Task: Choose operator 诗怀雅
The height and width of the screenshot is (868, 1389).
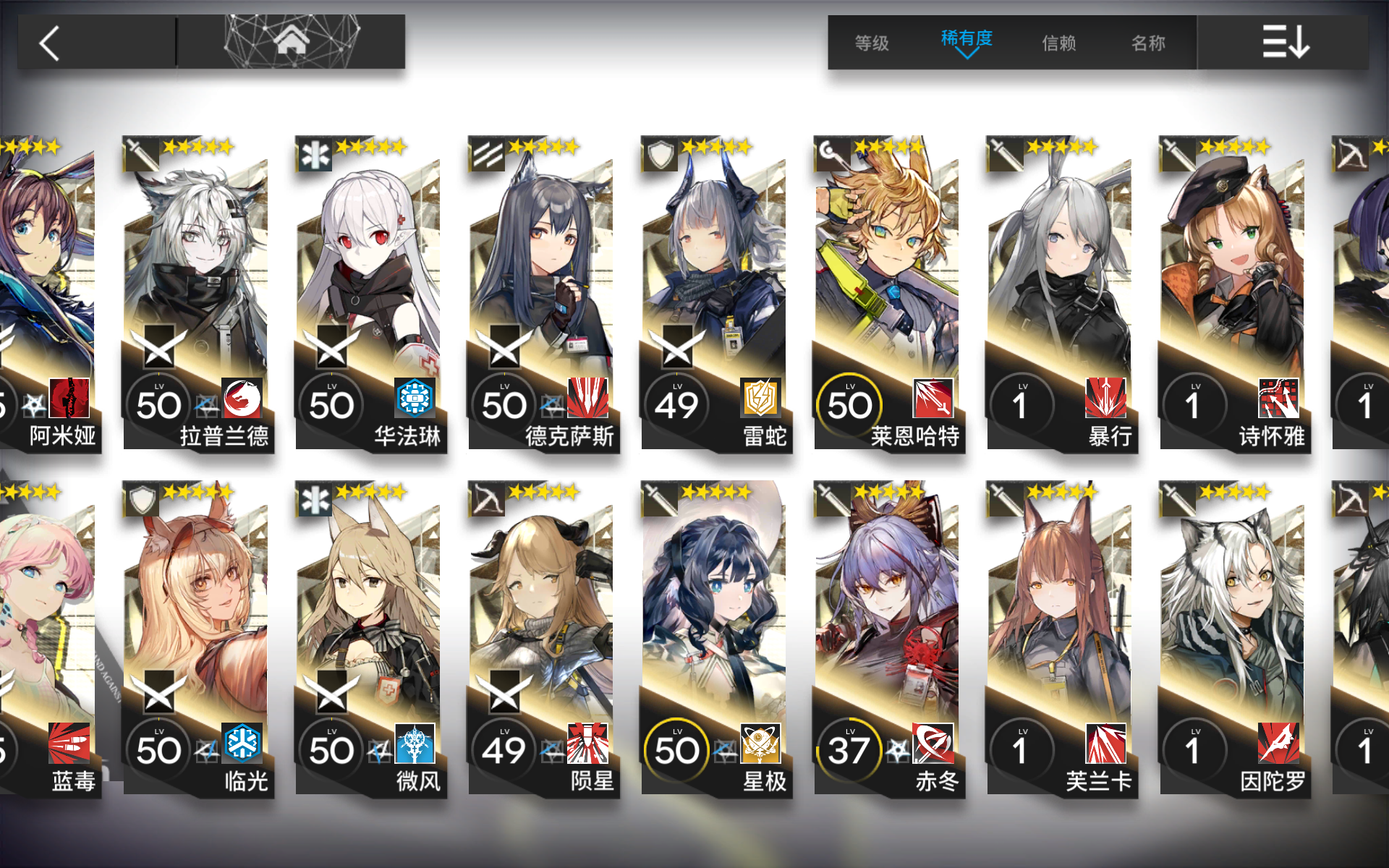Action: [x=1234, y=294]
